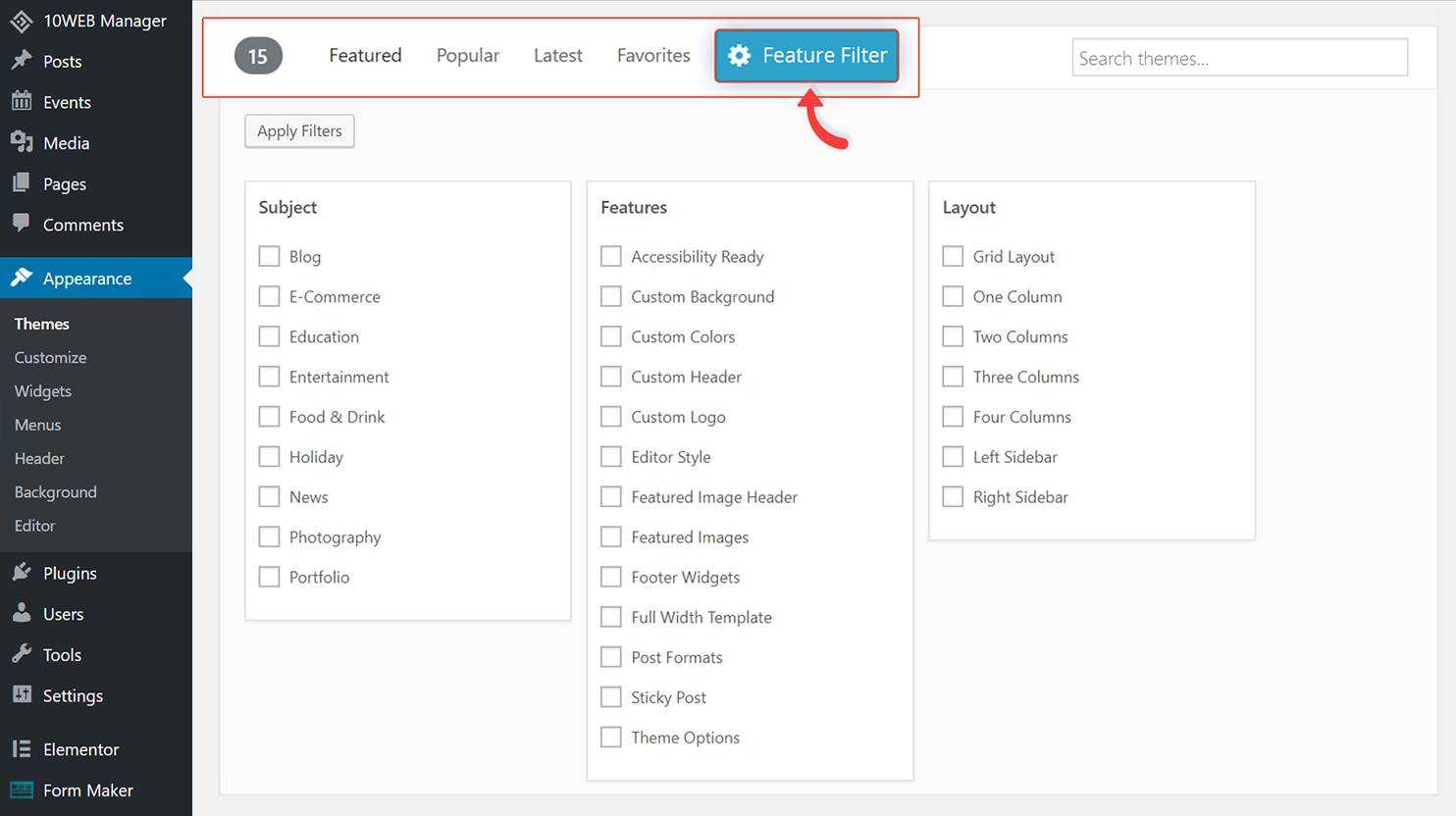Click the gear icon in Feature Filter
The image size is (1456, 816).
(740, 56)
